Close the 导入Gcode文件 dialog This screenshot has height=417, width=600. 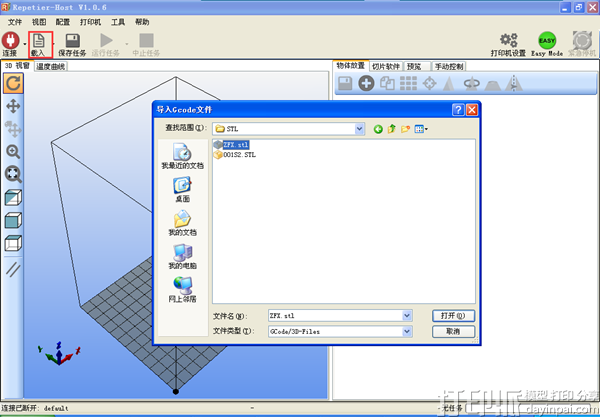472,110
